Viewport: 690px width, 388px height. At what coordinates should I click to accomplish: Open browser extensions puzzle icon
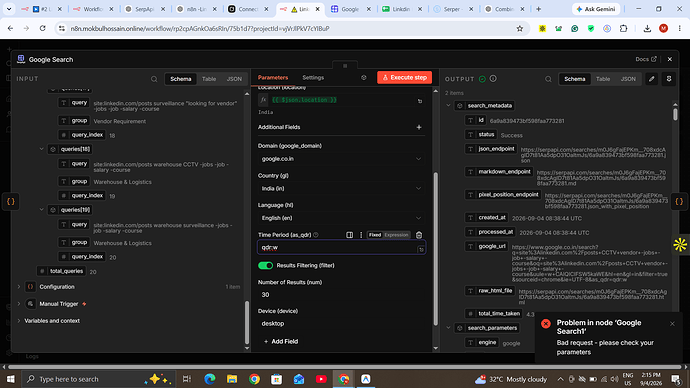(x=624, y=29)
